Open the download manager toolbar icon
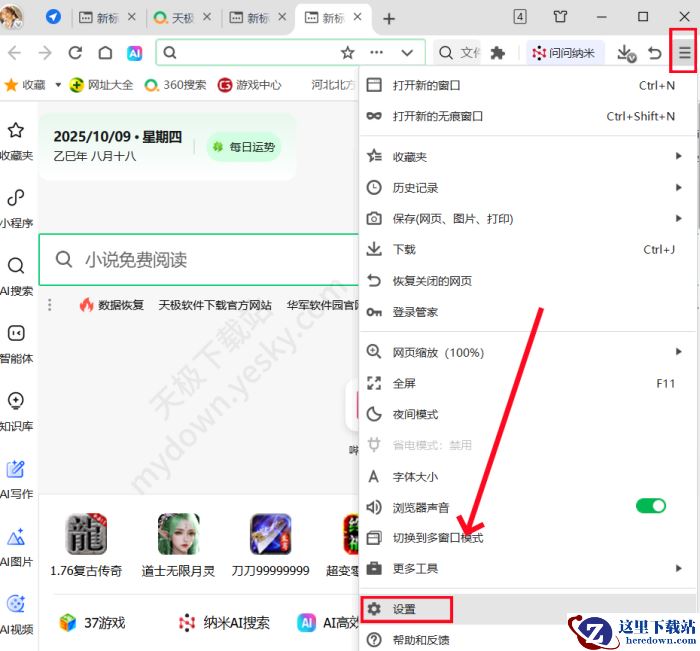 (626, 53)
